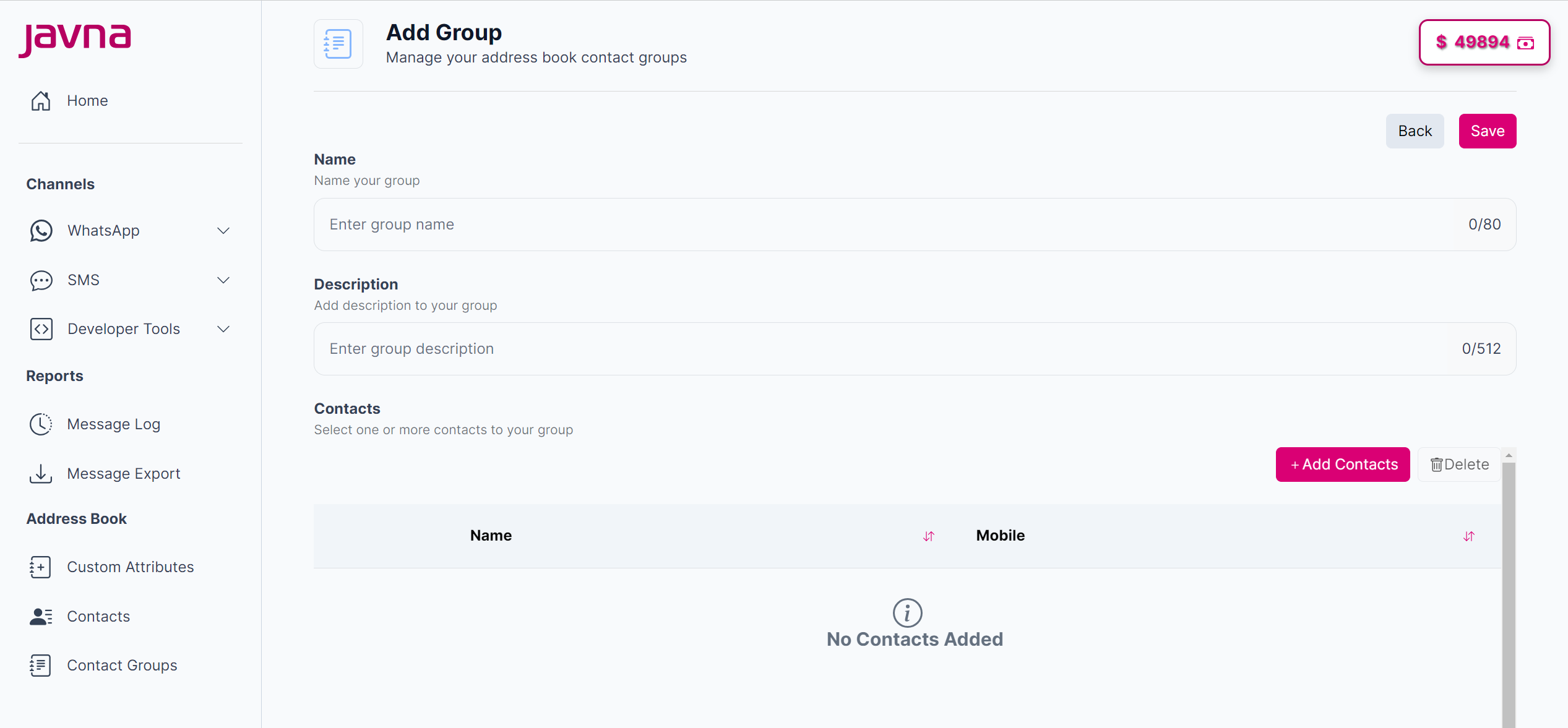The height and width of the screenshot is (728, 1568).
Task: Toggle sorting on the Mobile column
Action: [1469, 536]
